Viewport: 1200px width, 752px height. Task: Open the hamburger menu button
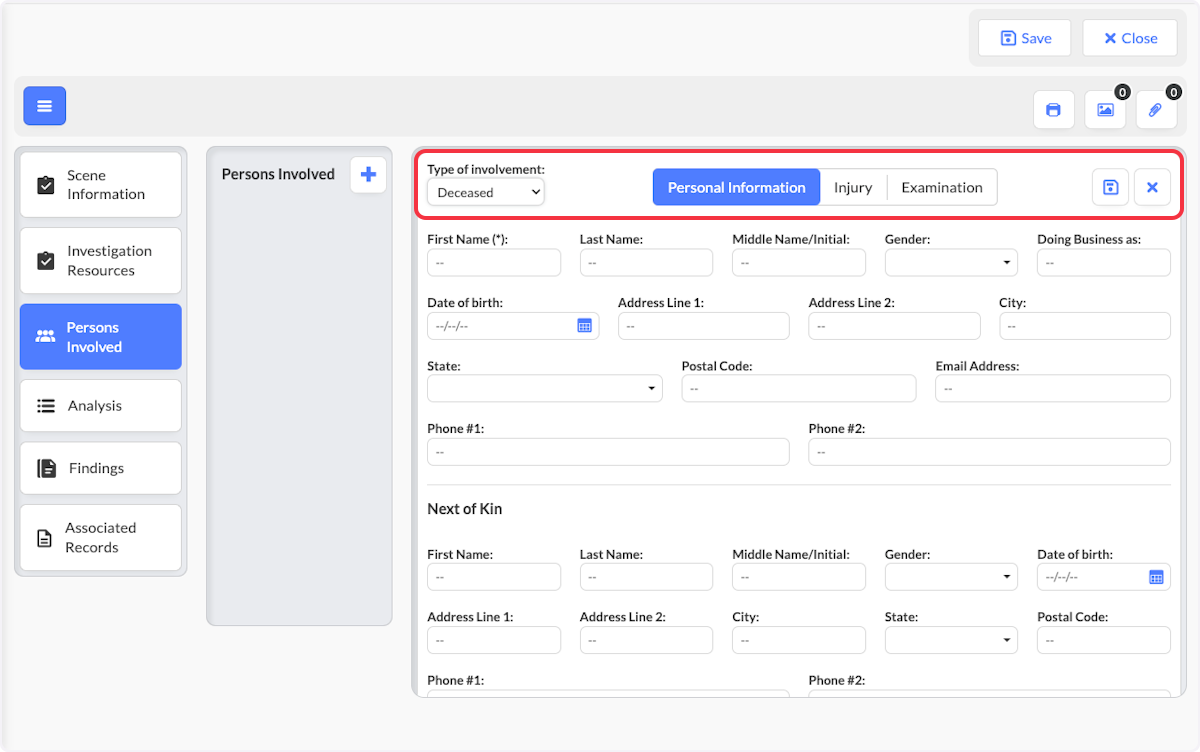point(44,106)
